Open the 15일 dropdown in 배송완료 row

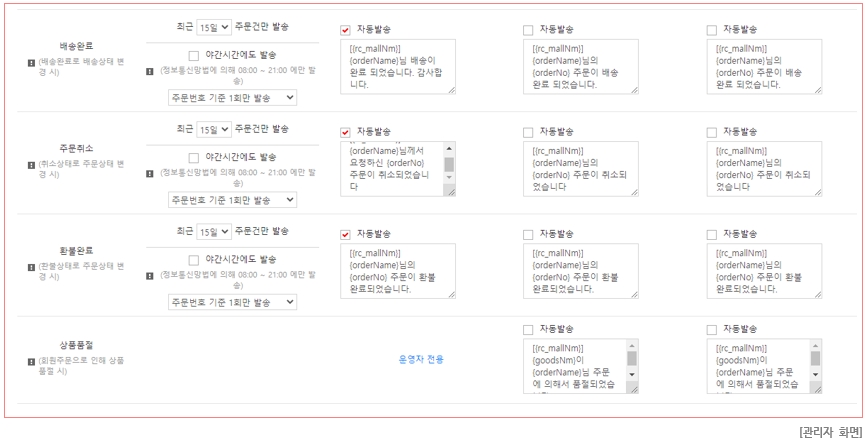[213, 27]
